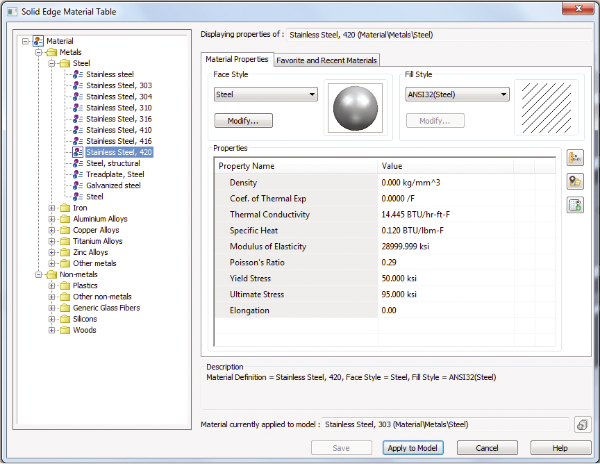Click Ultimate Stress value 95.000 ksi
600x464 pixels.
click(x=445, y=295)
